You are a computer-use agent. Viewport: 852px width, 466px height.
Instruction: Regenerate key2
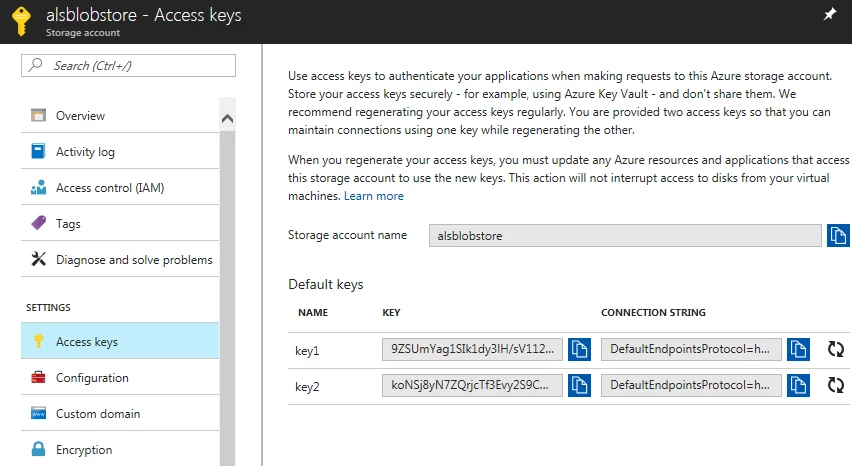tap(835, 385)
